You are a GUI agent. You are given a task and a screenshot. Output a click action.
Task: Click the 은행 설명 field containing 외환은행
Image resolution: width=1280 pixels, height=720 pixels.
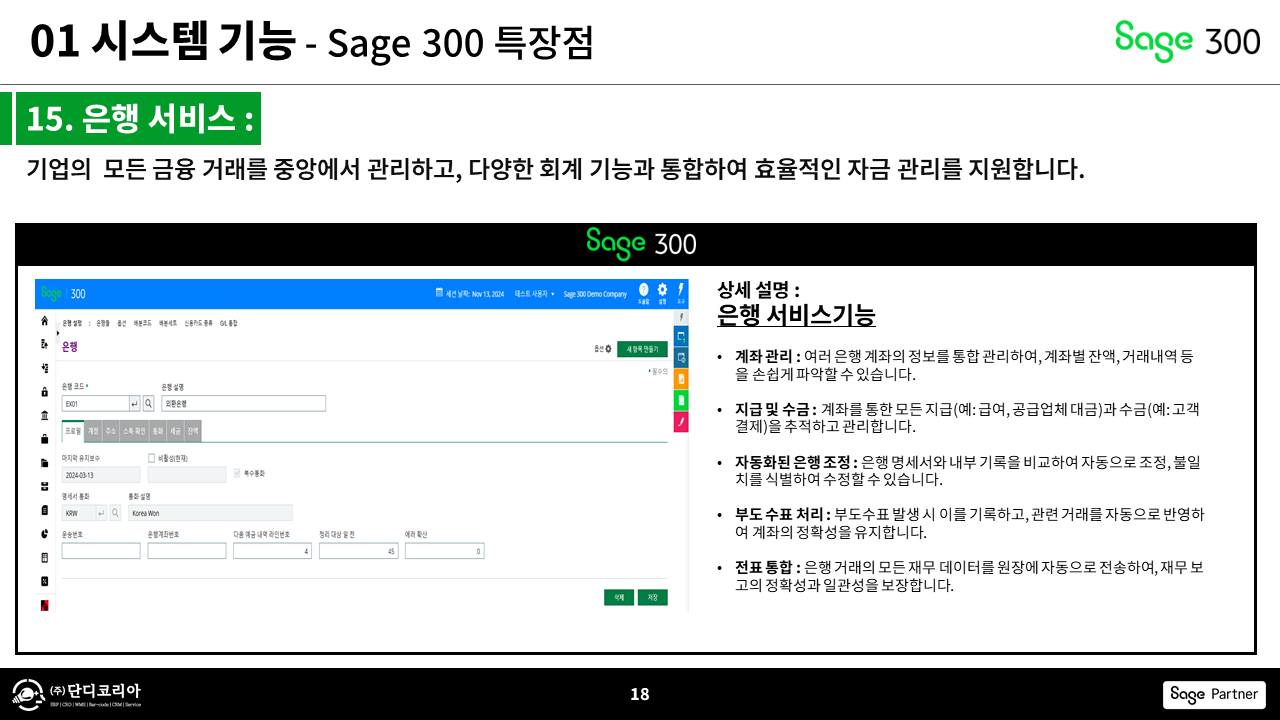point(244,403)
